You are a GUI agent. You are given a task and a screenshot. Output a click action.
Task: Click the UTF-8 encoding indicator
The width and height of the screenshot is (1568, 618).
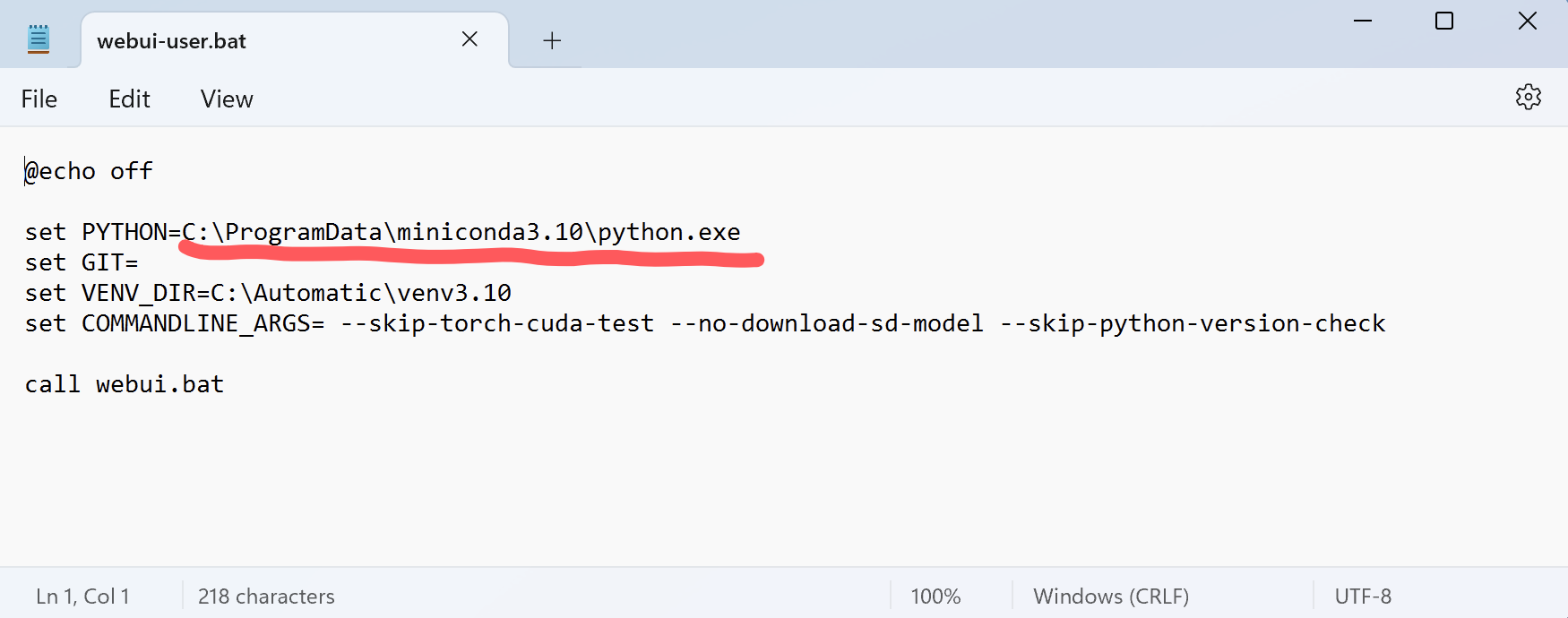click(1362, 597)
